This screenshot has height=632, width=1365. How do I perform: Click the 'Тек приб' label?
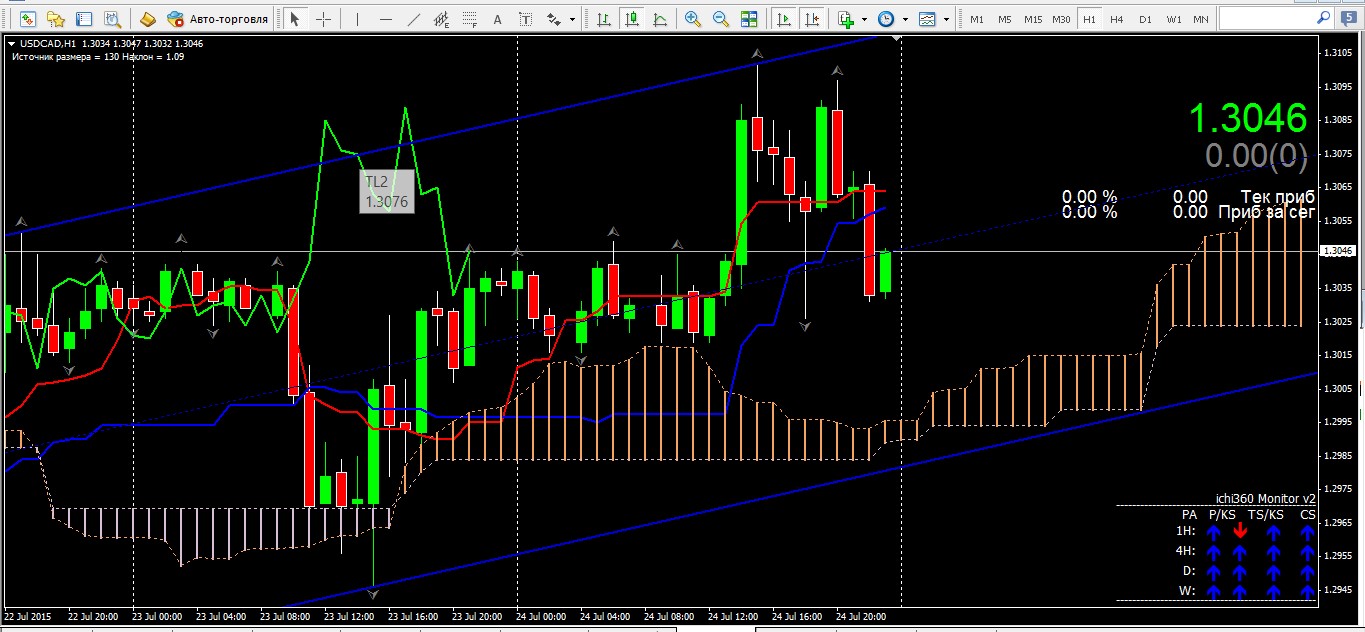point(1278,197)
